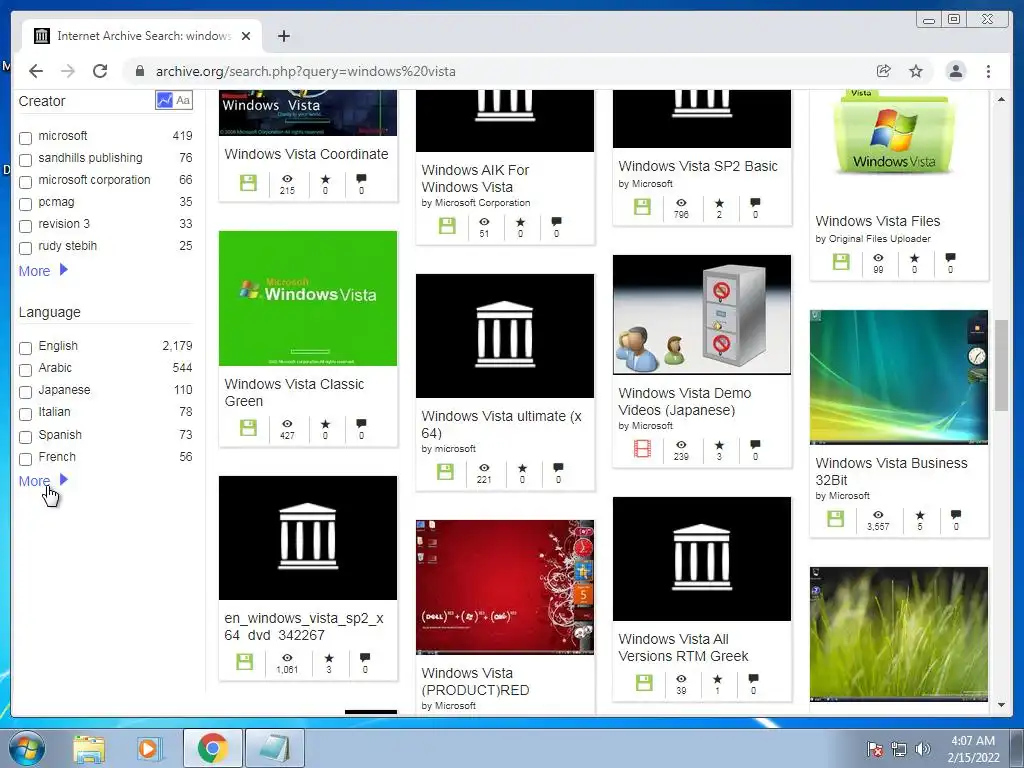The height and width of the screenshot is (768, 1024).
Task: Reload the archive.org search page
Action: [100, 71]
